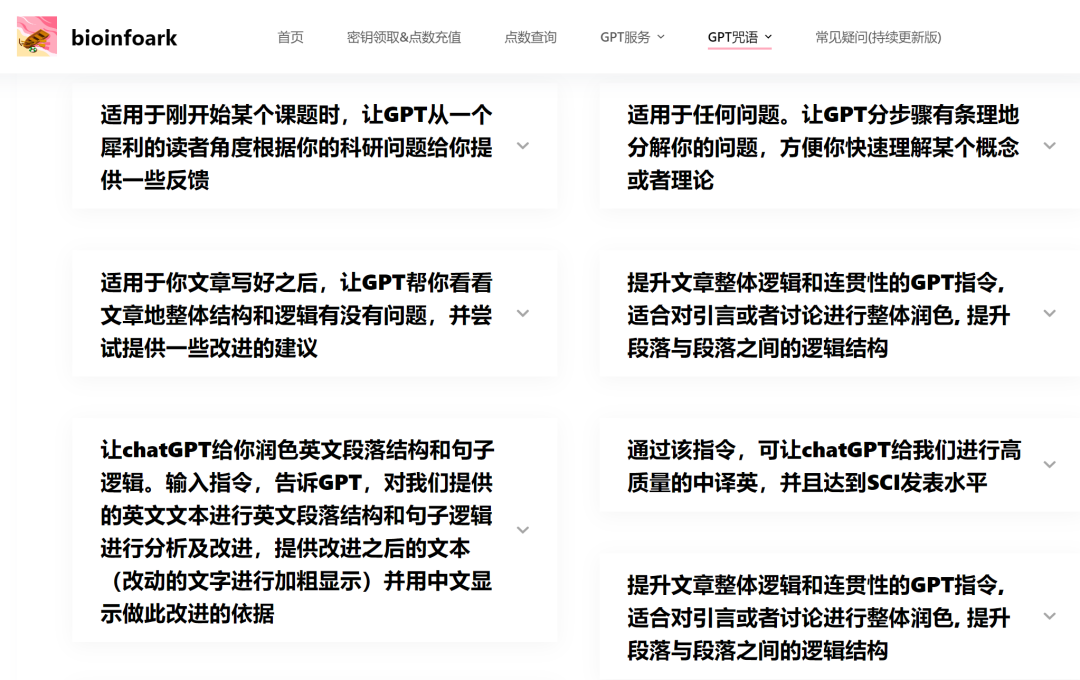The width and height of the screenshot is (1080, 680).
Task: Expand chevron for 高质量的中译英 card
Action: (x=1050, y=464)
